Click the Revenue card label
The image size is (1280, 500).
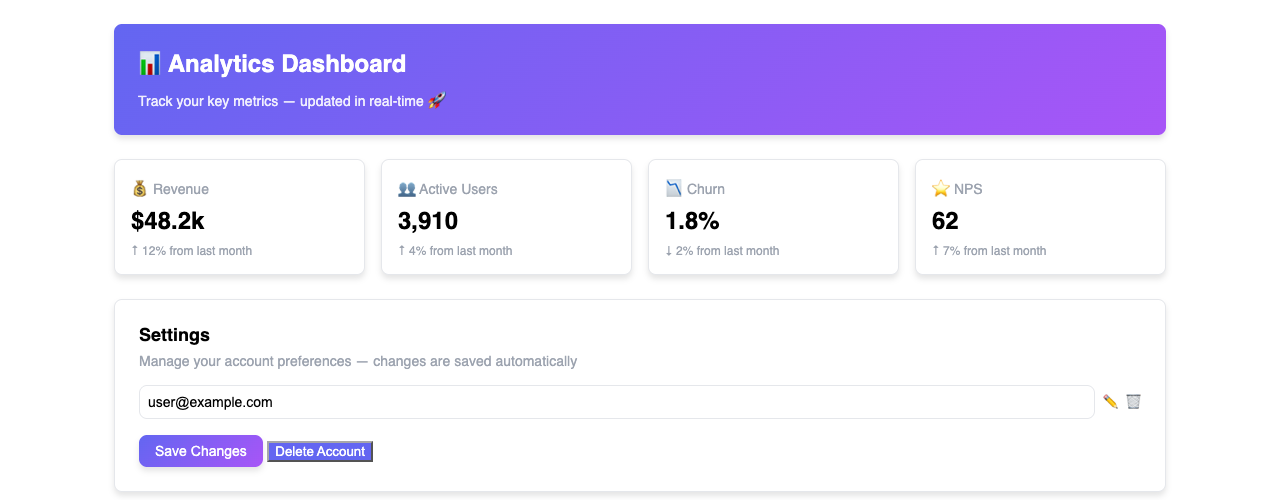(x=181, y=189)
